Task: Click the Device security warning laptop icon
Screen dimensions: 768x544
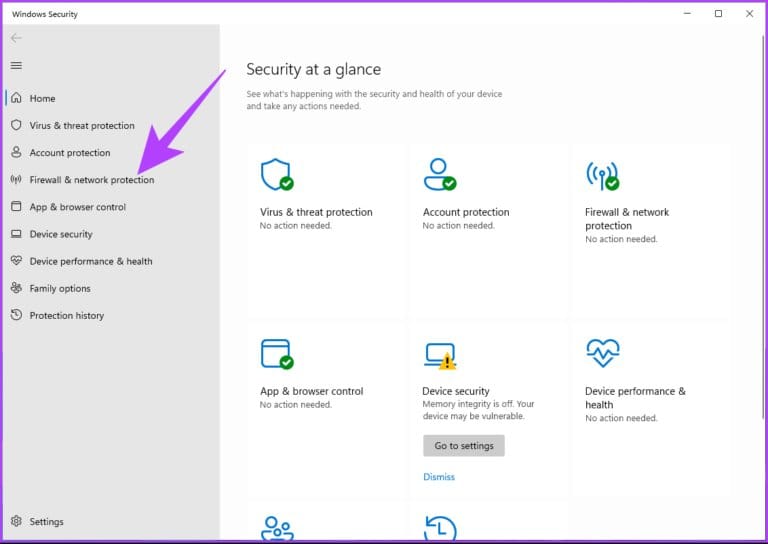Action: pyautogui.click(x=439, y=354)
